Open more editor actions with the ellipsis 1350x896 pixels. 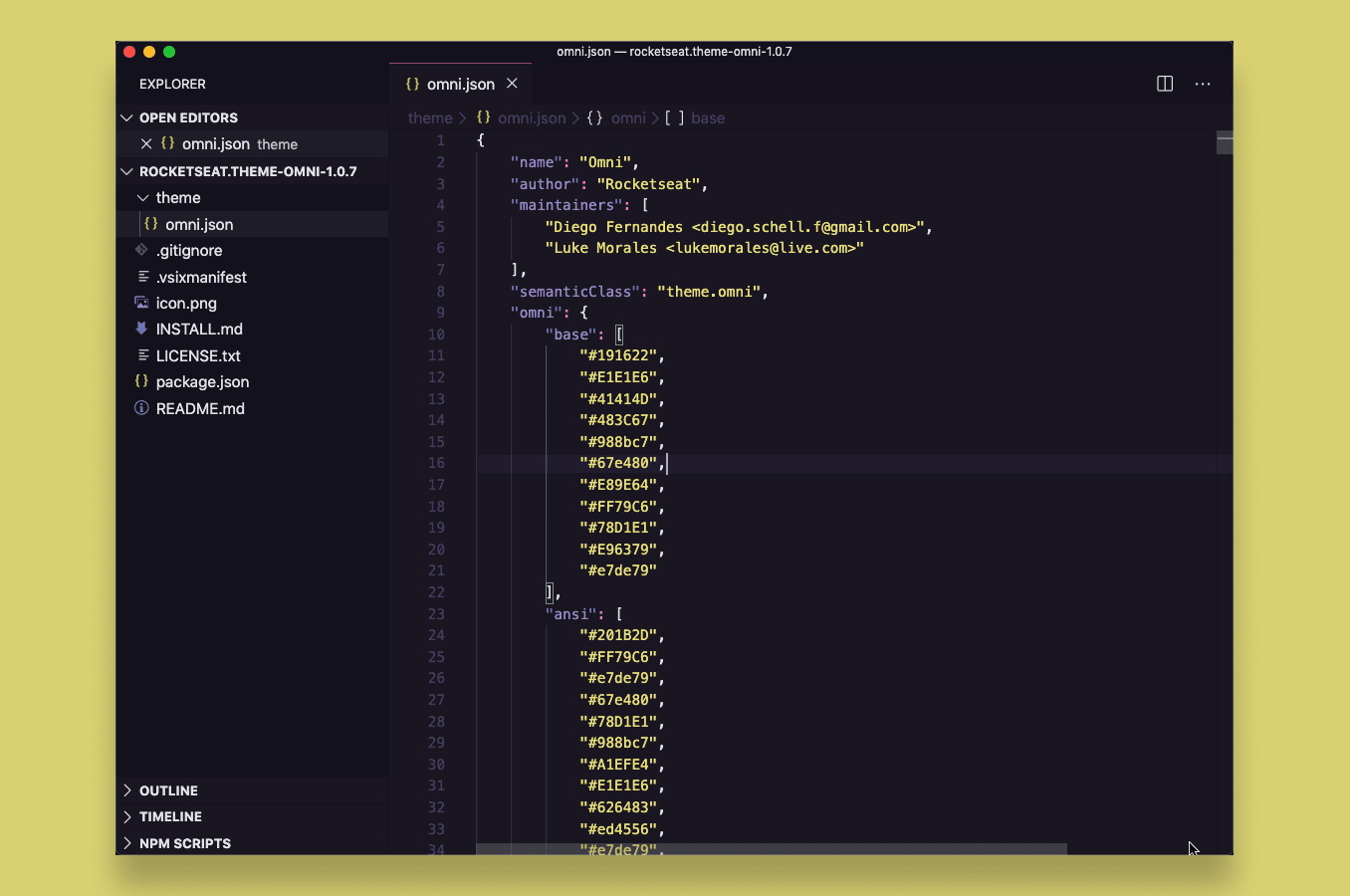[1203, 84]
